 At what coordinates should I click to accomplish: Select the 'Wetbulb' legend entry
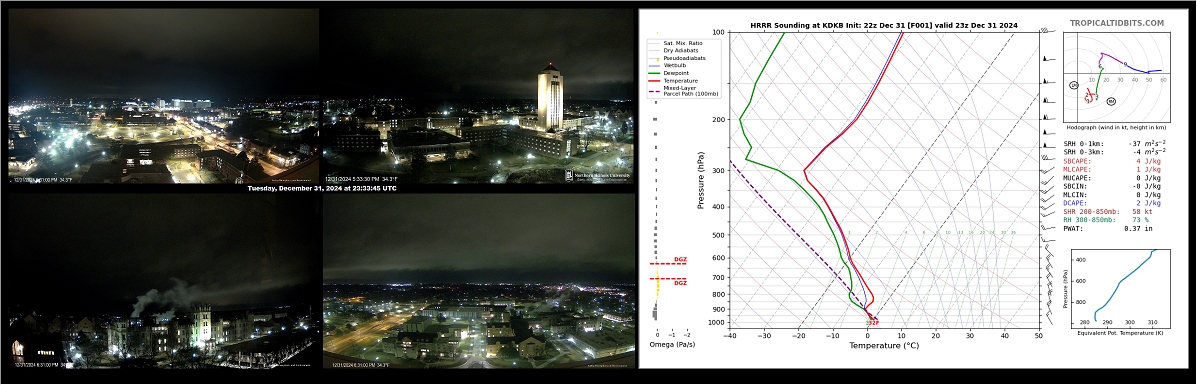(666, 65)
